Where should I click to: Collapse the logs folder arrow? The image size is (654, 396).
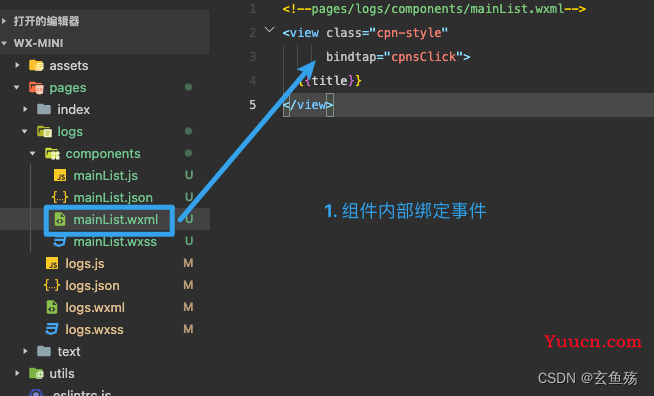(25, 131)
